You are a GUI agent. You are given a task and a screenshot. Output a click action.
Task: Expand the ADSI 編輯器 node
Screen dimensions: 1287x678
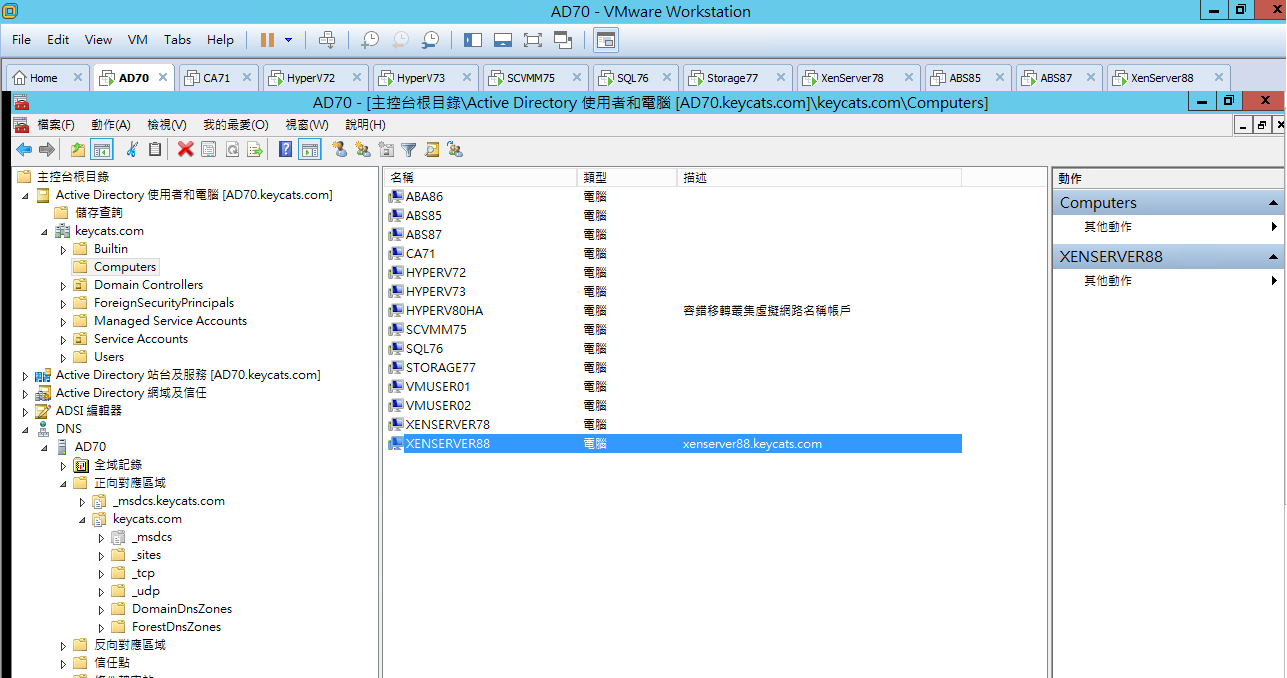25,411
